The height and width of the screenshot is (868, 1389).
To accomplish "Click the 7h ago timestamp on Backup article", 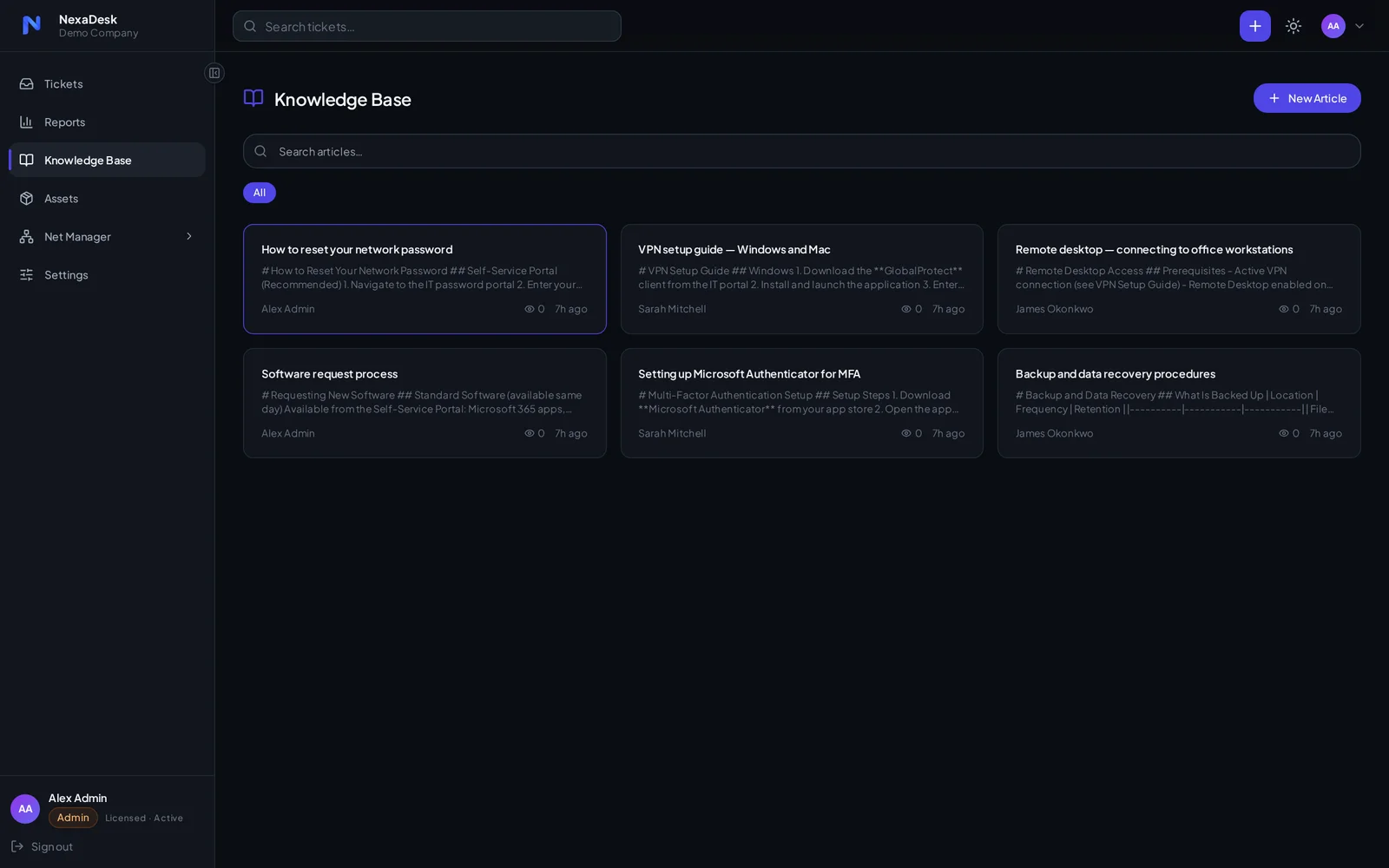I will point(1326,433).
